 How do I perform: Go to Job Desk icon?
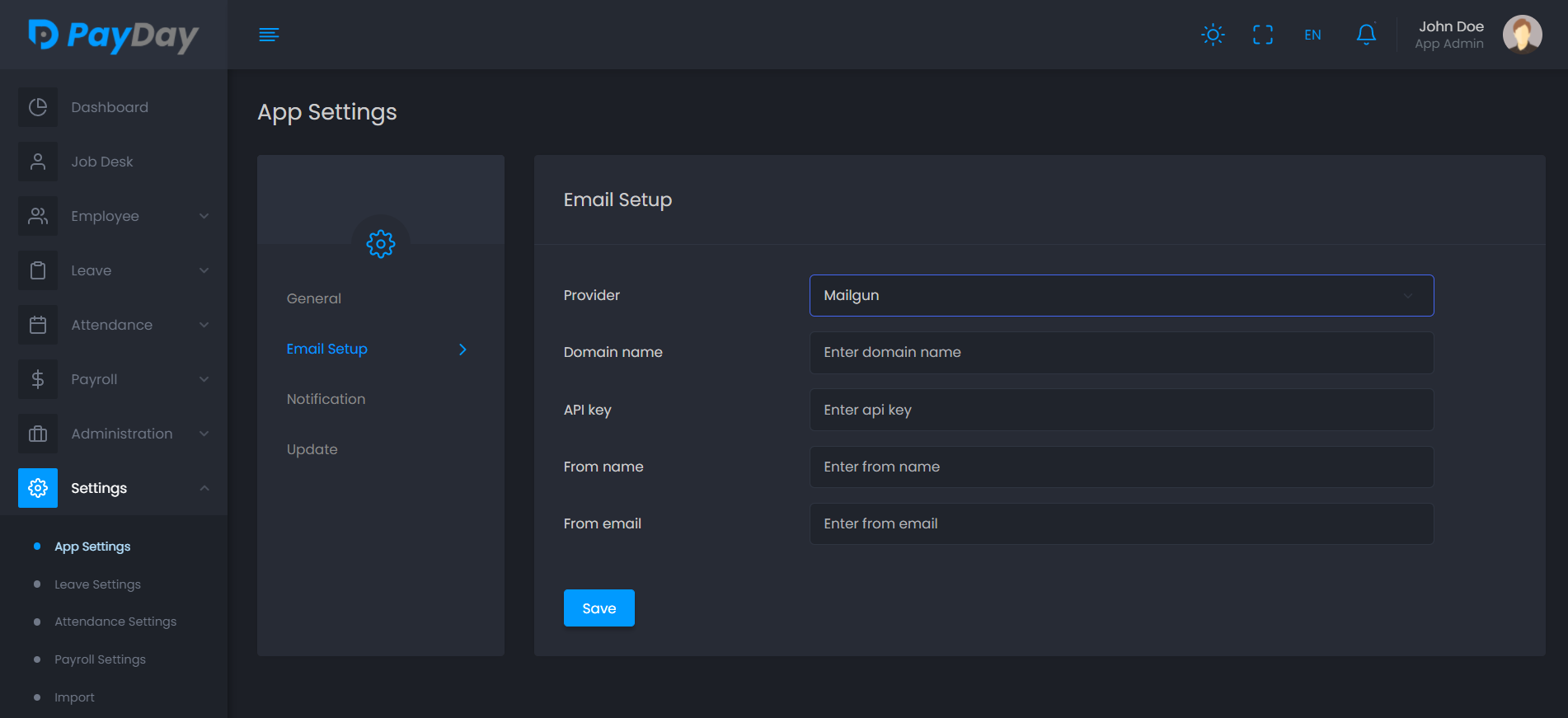pyautogui.click(x=38, y=162)
